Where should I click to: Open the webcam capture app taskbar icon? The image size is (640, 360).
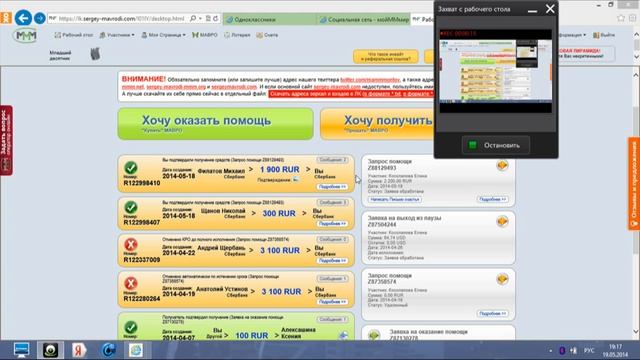[x=51, y=350]
